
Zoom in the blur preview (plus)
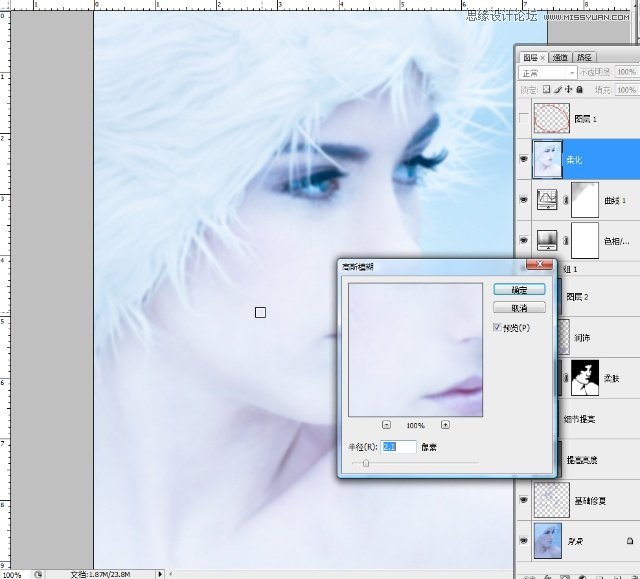445,425
